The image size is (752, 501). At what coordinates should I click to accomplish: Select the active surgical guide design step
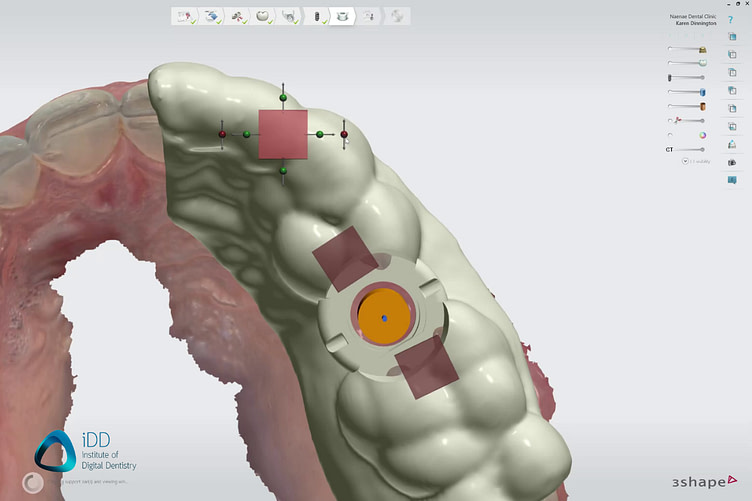click(343, 16)
